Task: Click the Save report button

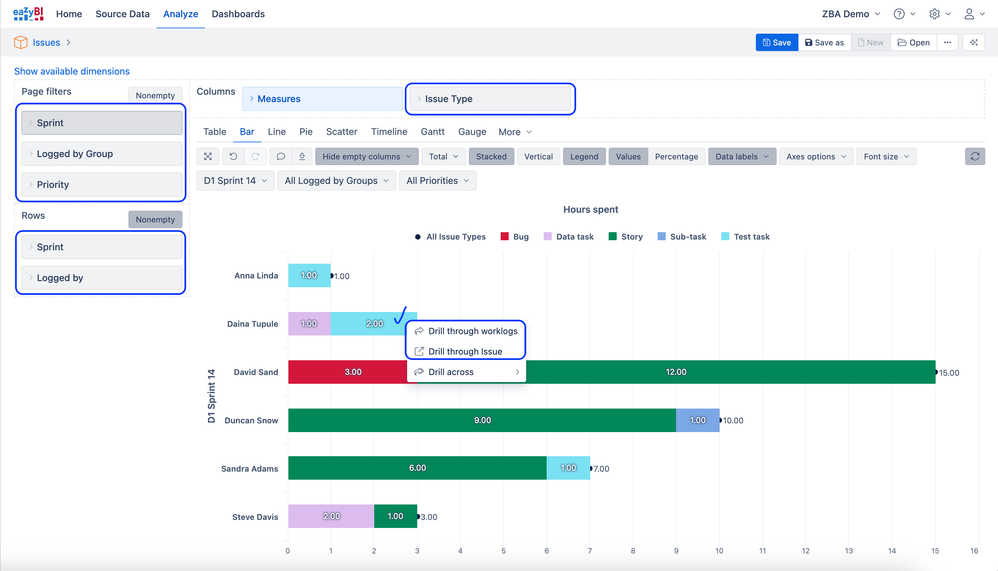Action: pyautogui.click(x=776, y=43)
